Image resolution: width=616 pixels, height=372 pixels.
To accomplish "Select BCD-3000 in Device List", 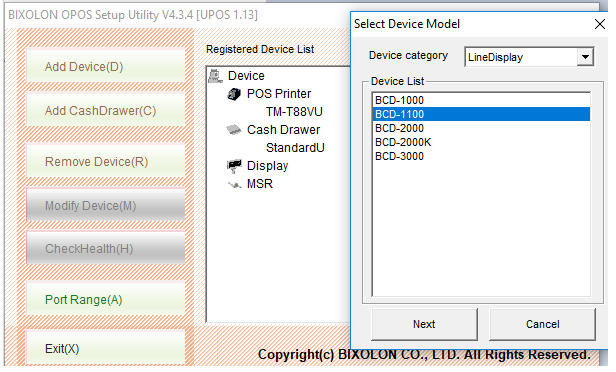I will point(481,156).
